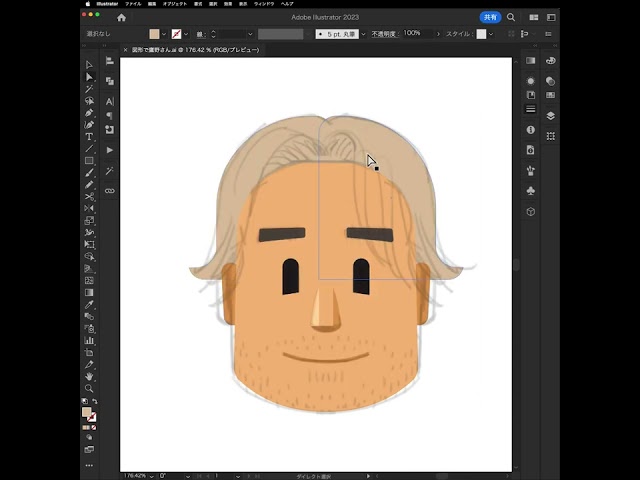Go to the Home screen
Screen dimensions: 640x480
pos(121,18)
